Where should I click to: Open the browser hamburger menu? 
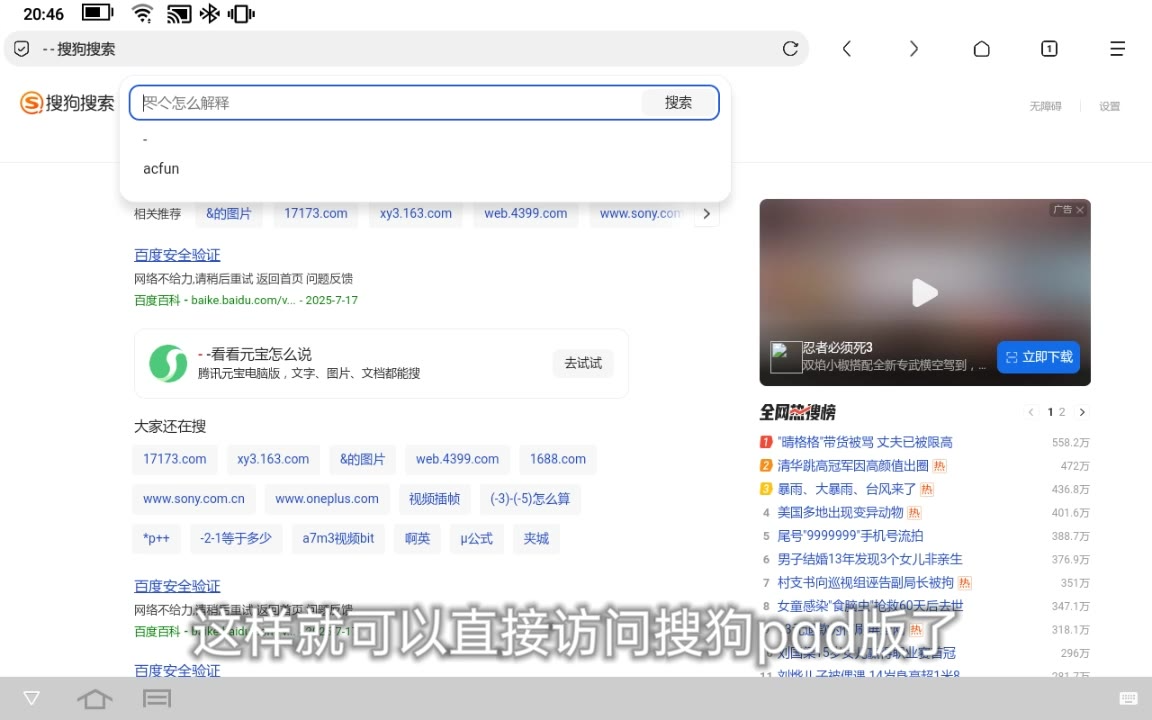(x=1117, y=49)
